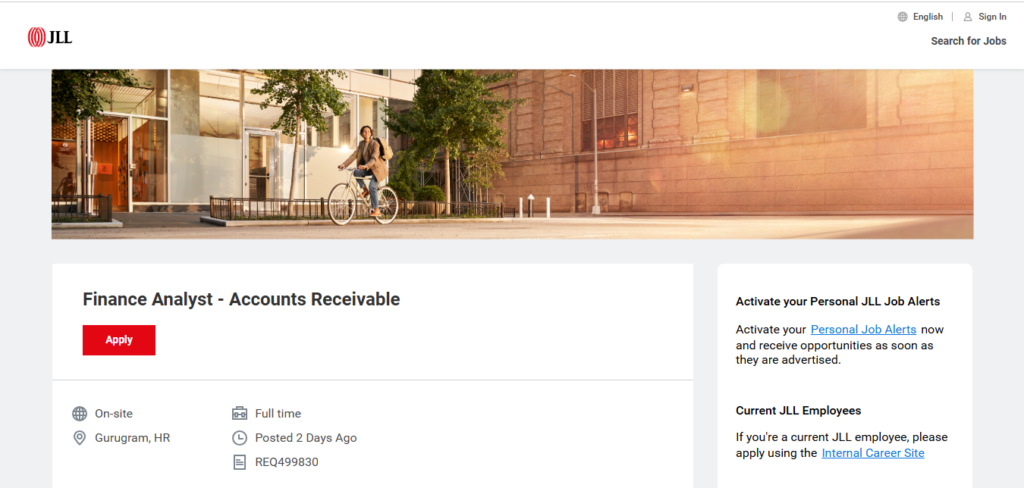Viewport: 1024px width, 488px height.
Task: Click the Posted 2 Days Ago text
Action: coord(306,438)
